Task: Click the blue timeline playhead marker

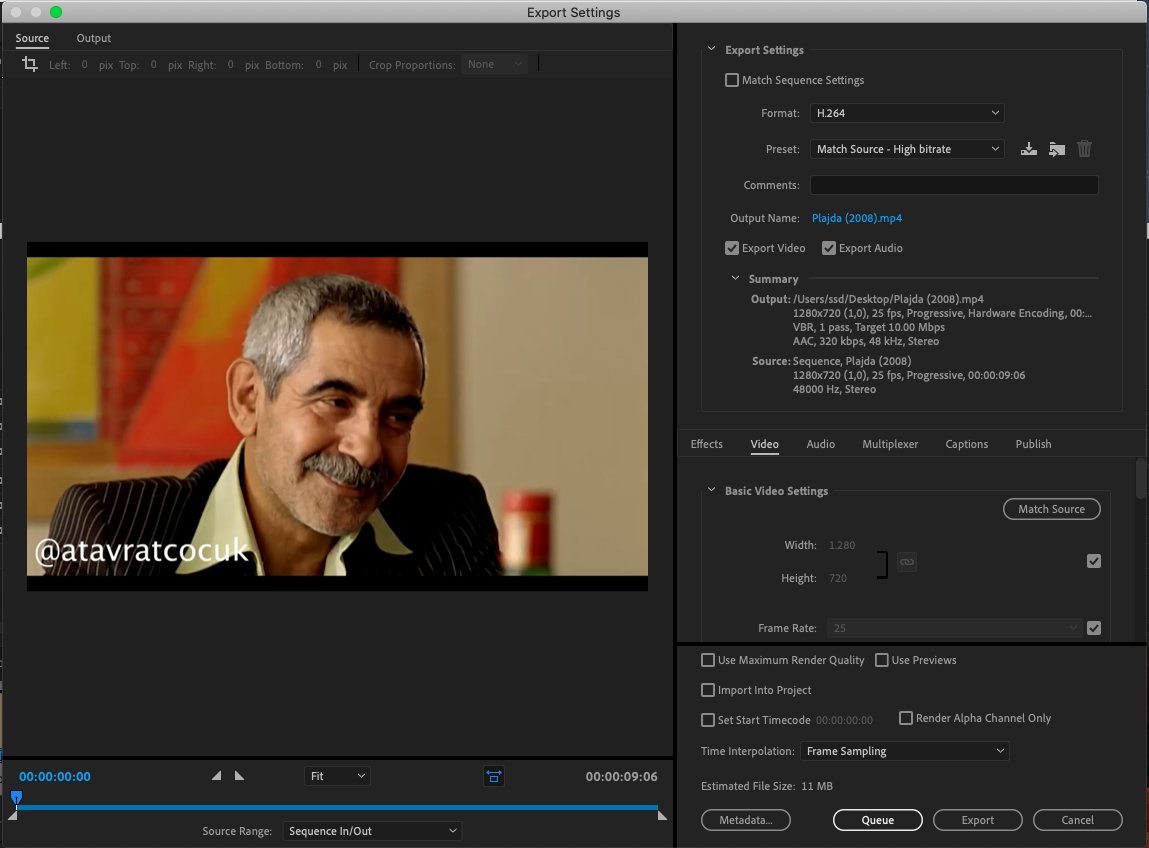Action: pyautogui.click(x=16, y=797)
